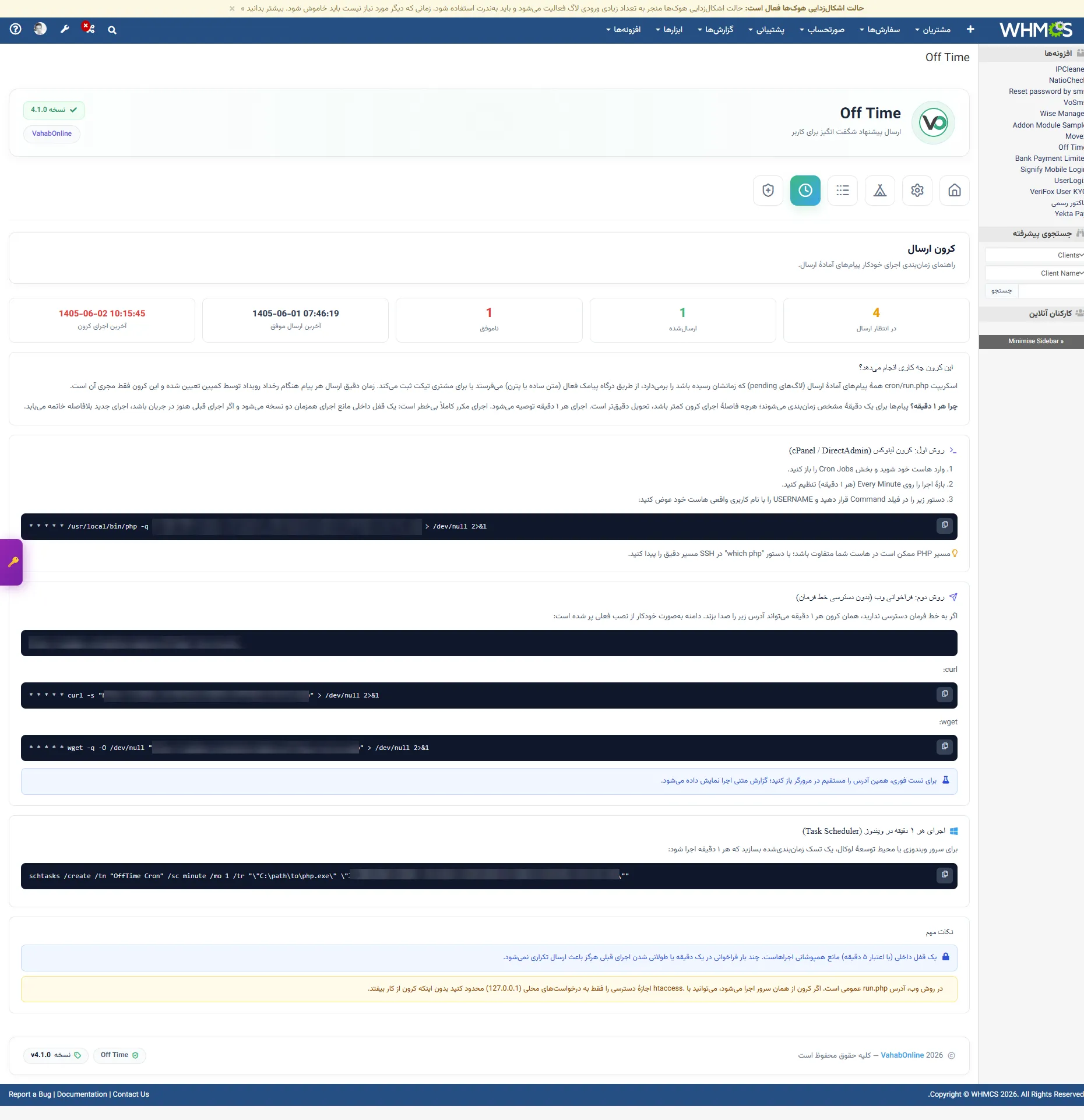
Task: Copy the wget cron command
Action: tap(945, 746)
